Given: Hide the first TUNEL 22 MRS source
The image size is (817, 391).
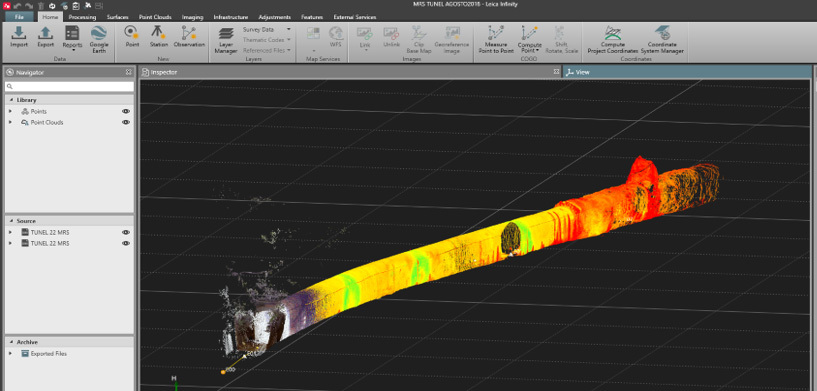Looking at the screenshot, I should pos(126,232).
